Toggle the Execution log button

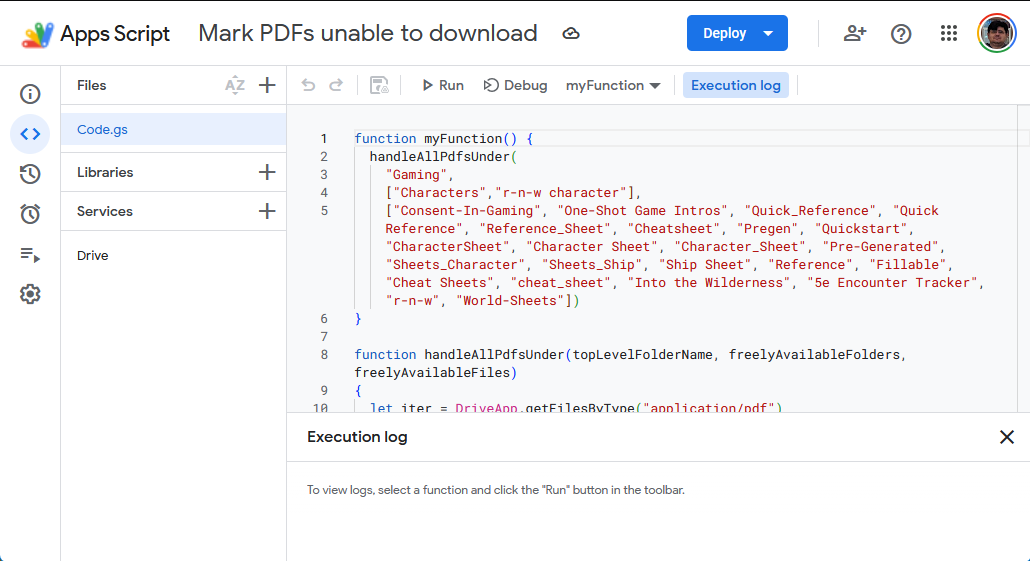(x=735, y=86)
